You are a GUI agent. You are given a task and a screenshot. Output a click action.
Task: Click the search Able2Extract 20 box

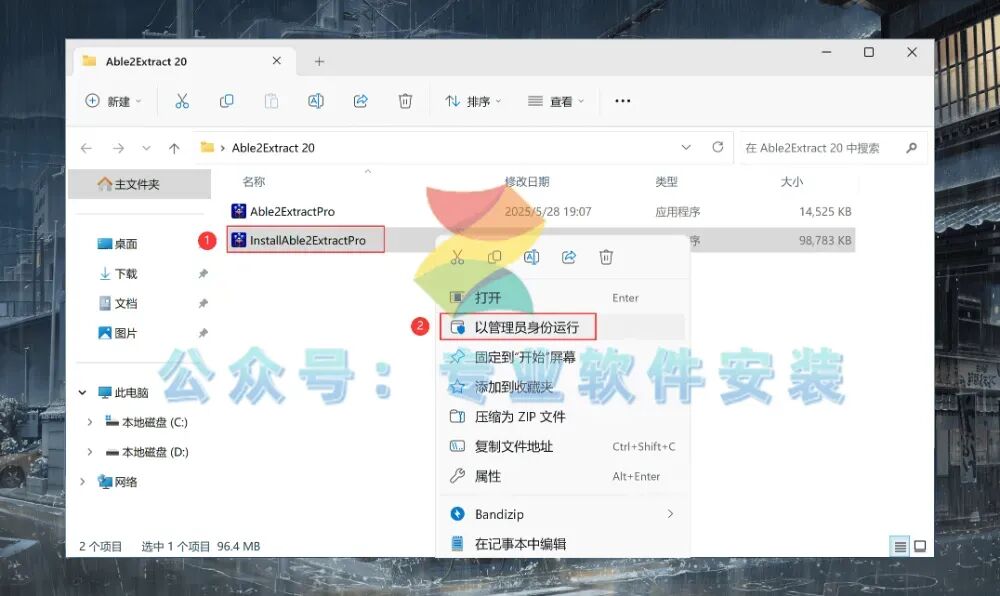(x=831, y=148)
